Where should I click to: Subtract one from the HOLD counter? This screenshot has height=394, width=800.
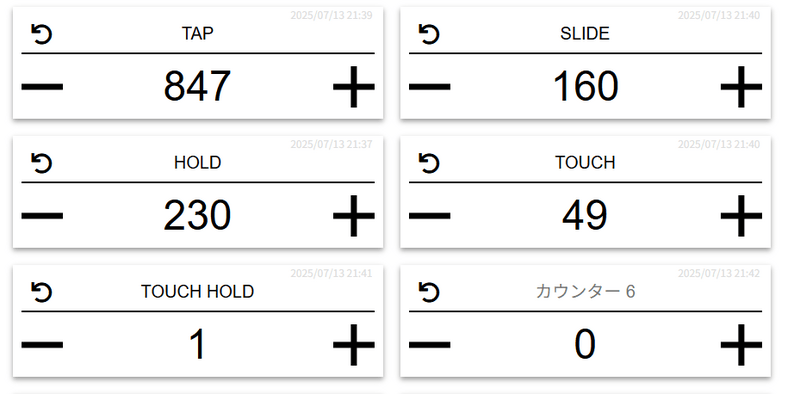coord(42,215)
